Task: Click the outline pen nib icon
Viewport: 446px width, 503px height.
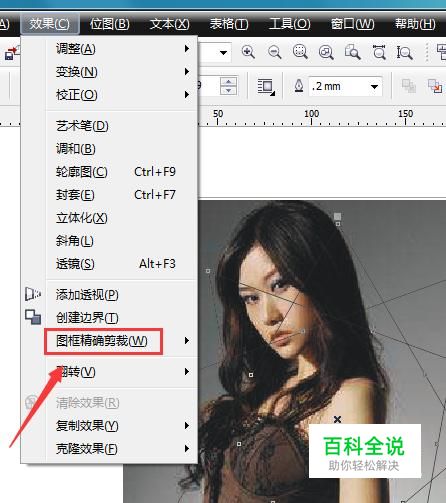Action: (x=299, y=86)
